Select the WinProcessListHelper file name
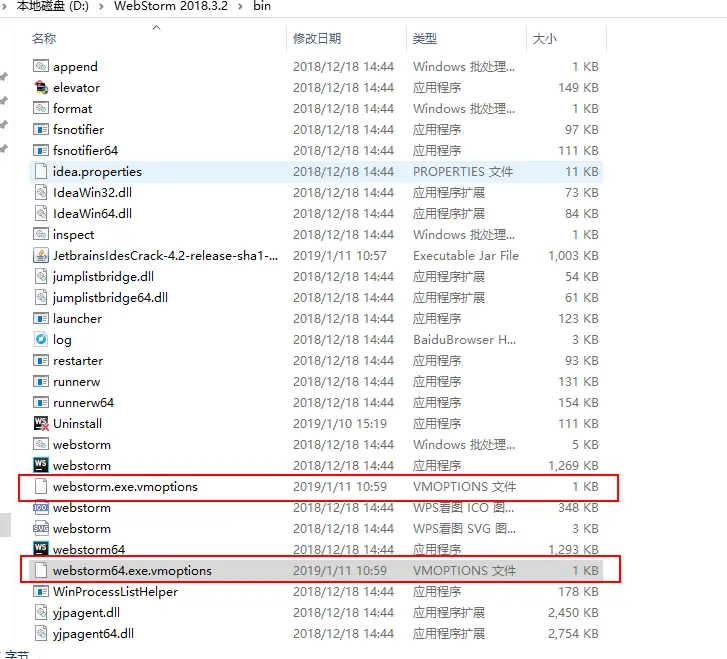 pyautogui.click(x=115, y=591)
